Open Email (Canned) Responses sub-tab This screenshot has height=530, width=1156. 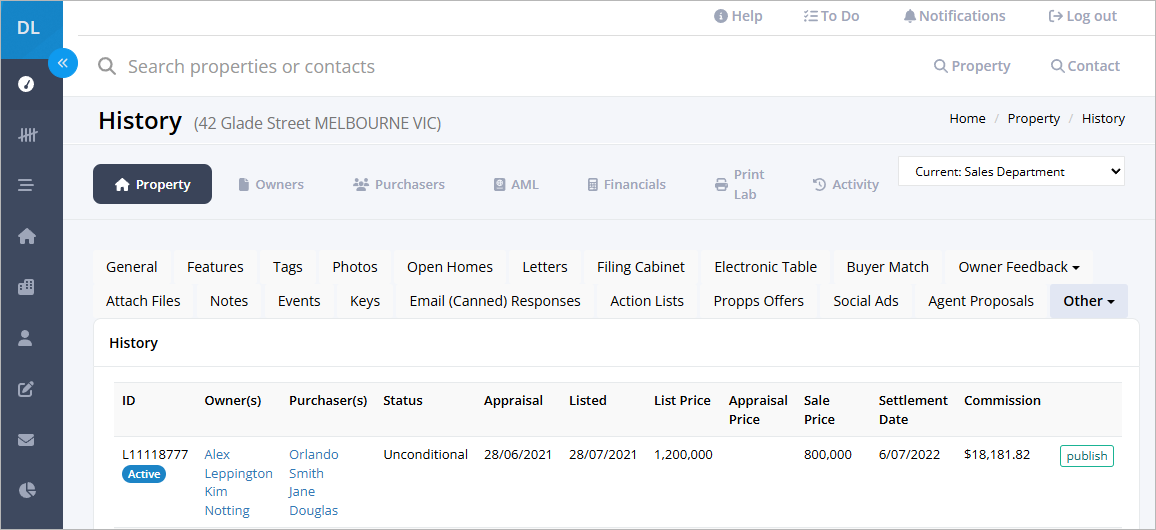[495, 301]
